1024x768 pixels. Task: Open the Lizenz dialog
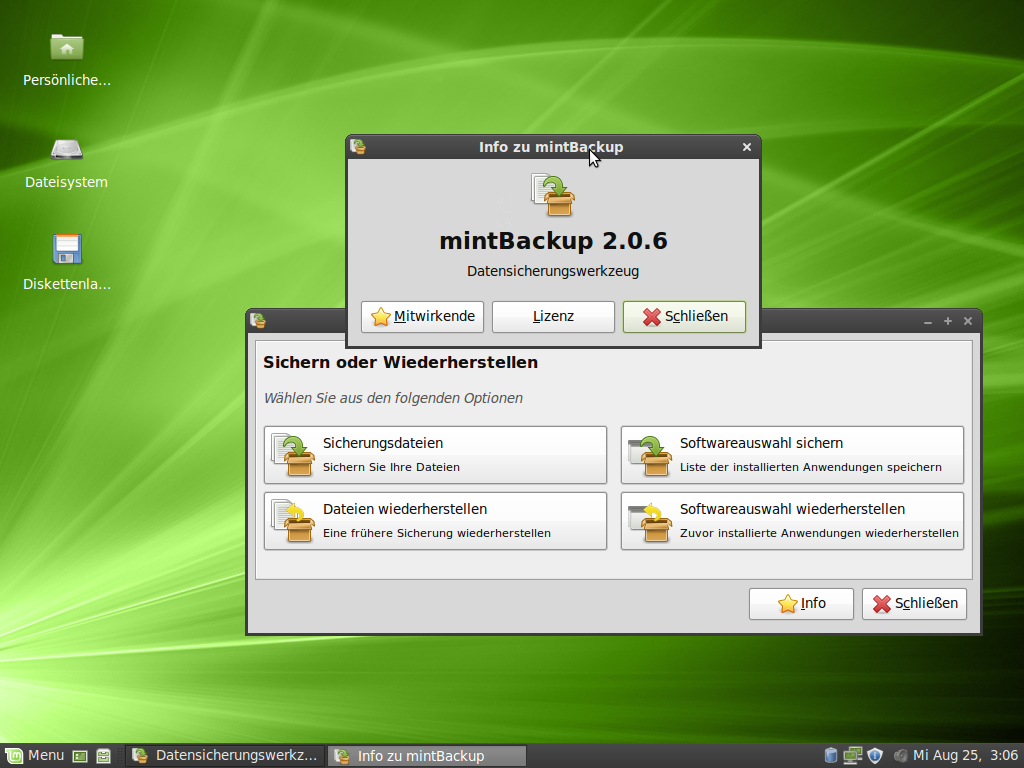pos(553,316)
